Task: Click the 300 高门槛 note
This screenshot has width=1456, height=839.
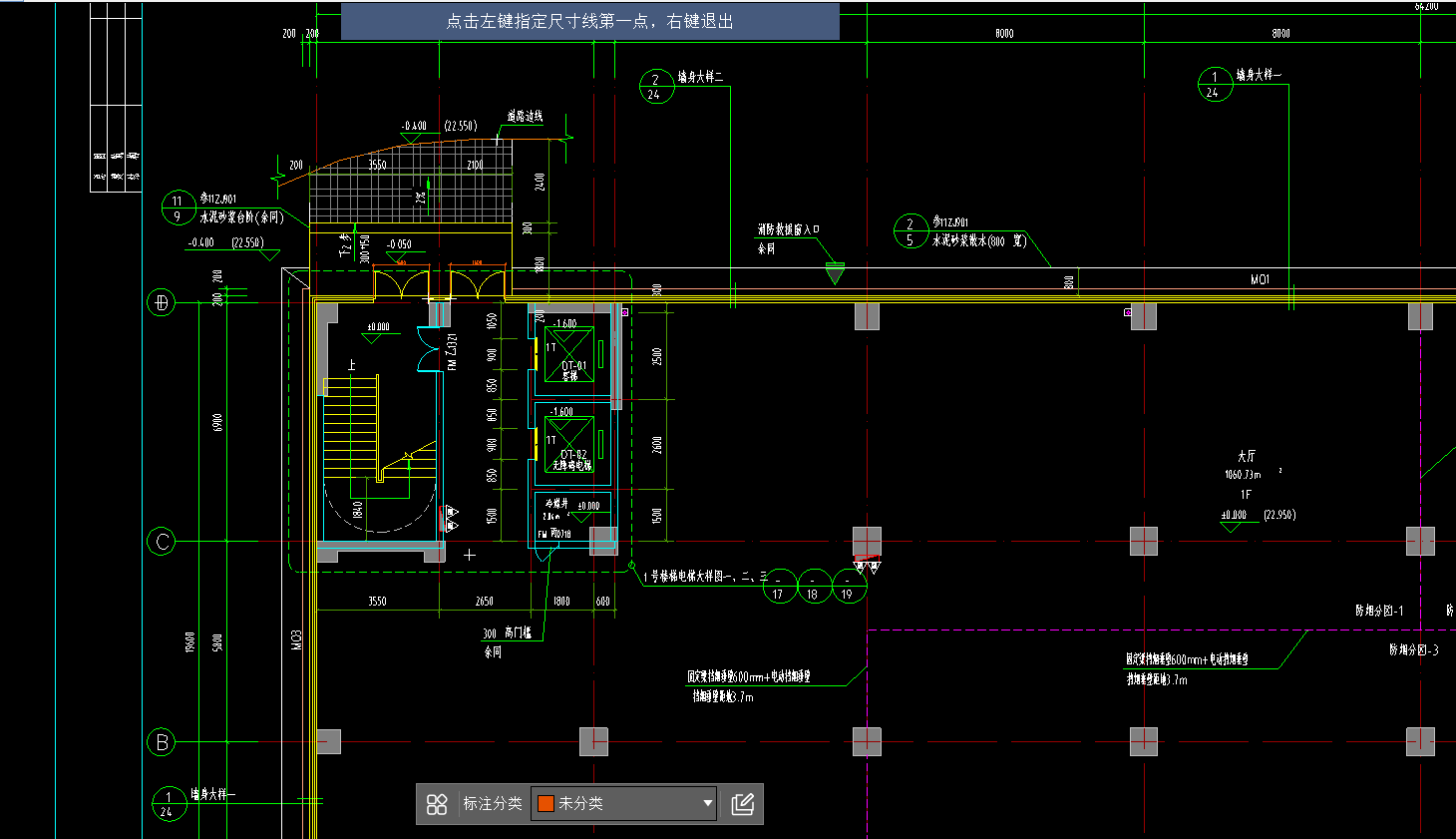Action: tap(508, 633)
